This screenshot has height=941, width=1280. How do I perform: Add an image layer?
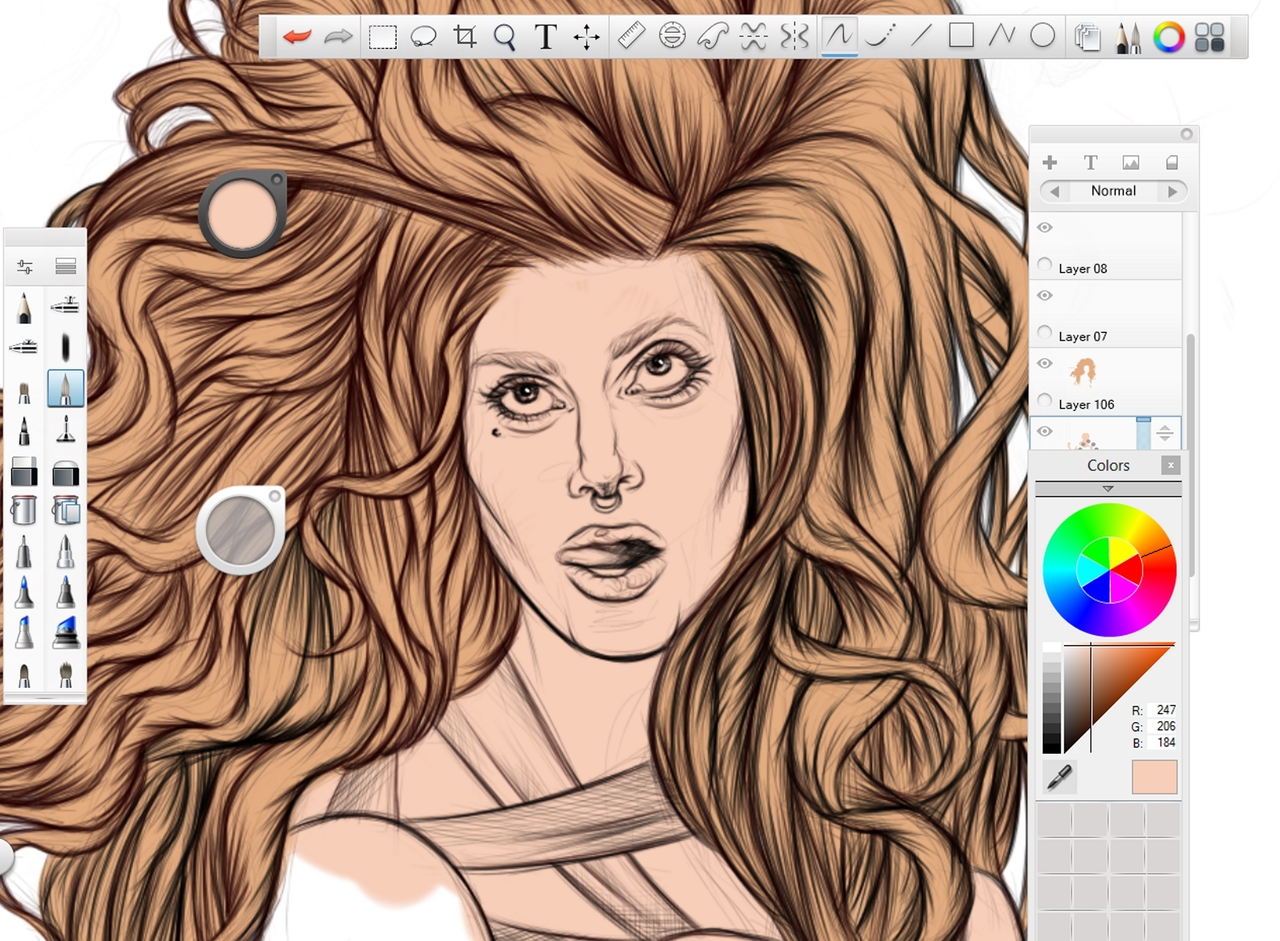tap(1131, 162)
